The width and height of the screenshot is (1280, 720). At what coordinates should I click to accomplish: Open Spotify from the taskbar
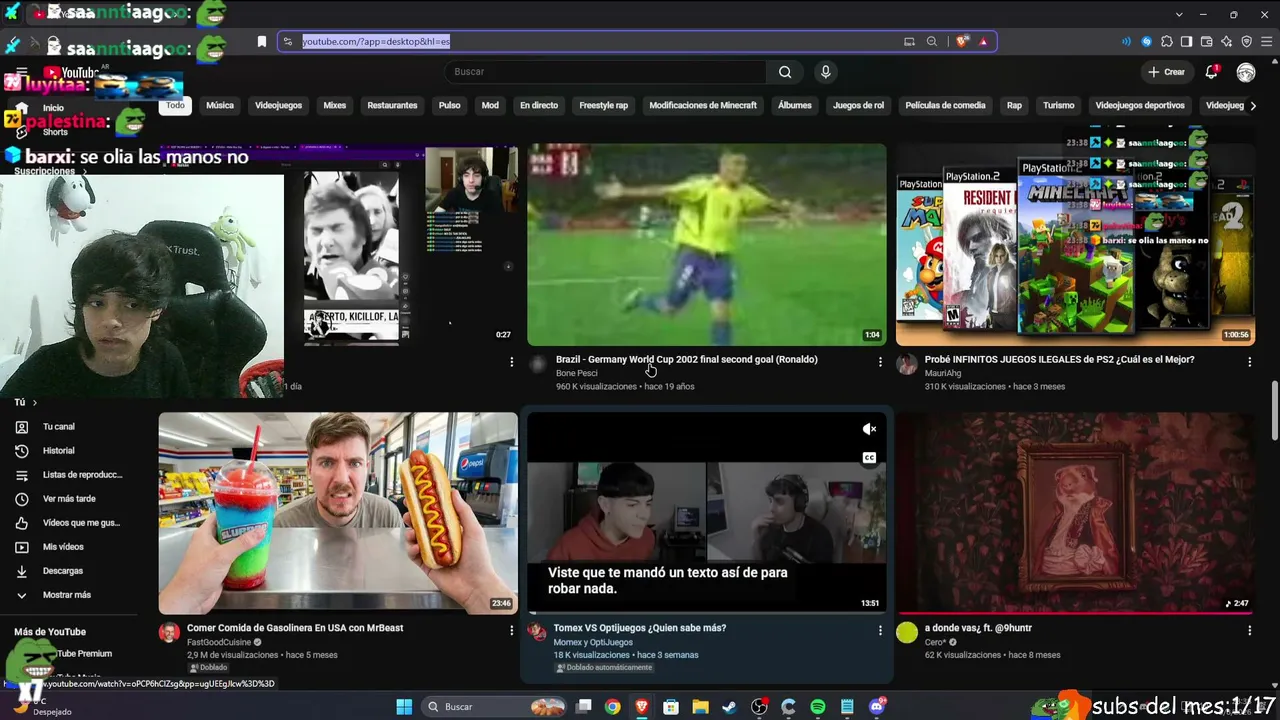(x=817, y=707)
